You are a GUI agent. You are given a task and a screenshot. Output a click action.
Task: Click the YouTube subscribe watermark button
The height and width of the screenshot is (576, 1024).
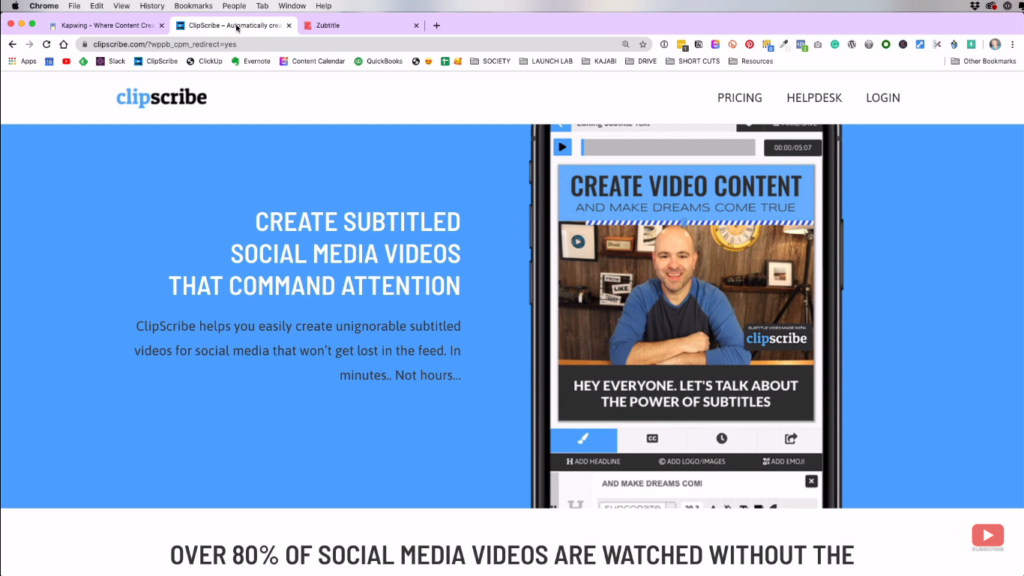coord(987,536)
